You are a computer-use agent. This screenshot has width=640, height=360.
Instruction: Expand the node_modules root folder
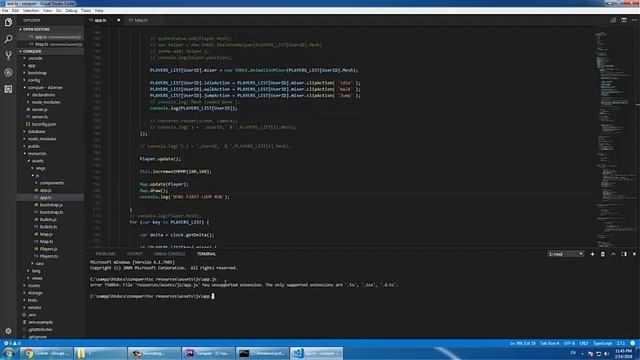(x=42, y=139)
